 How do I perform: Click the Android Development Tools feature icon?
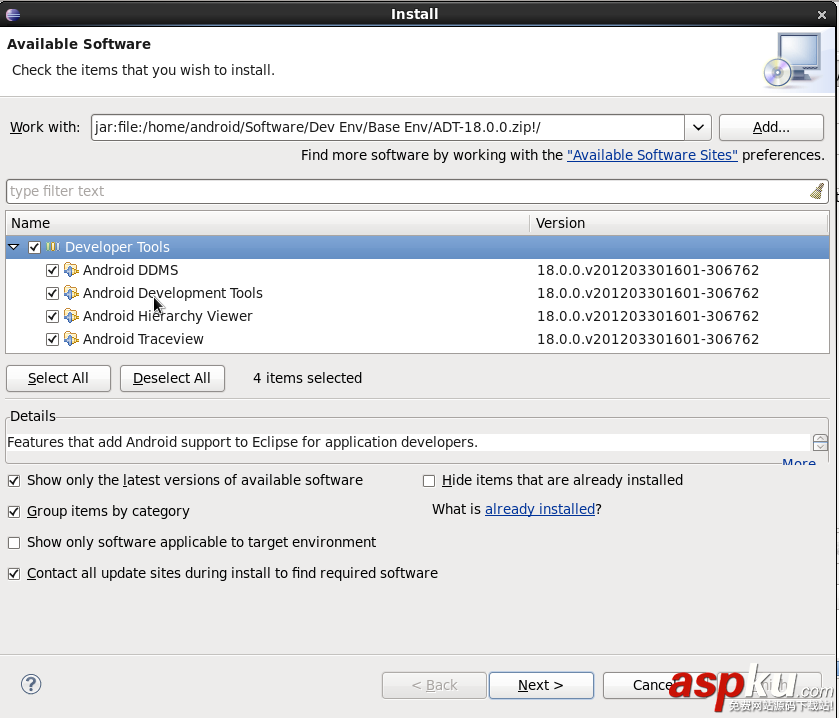[71, 293]
